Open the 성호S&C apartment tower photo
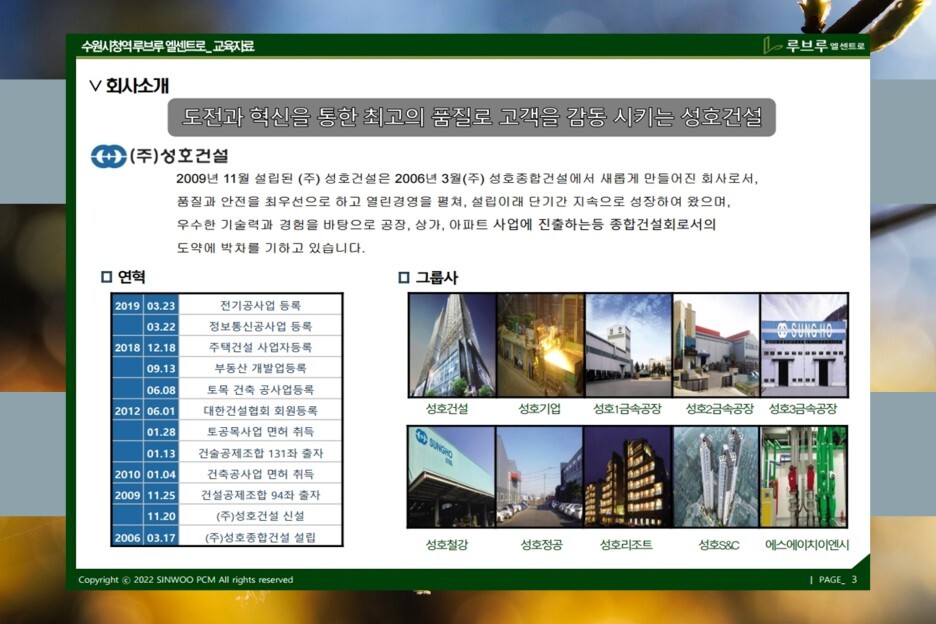 [715, 477]
